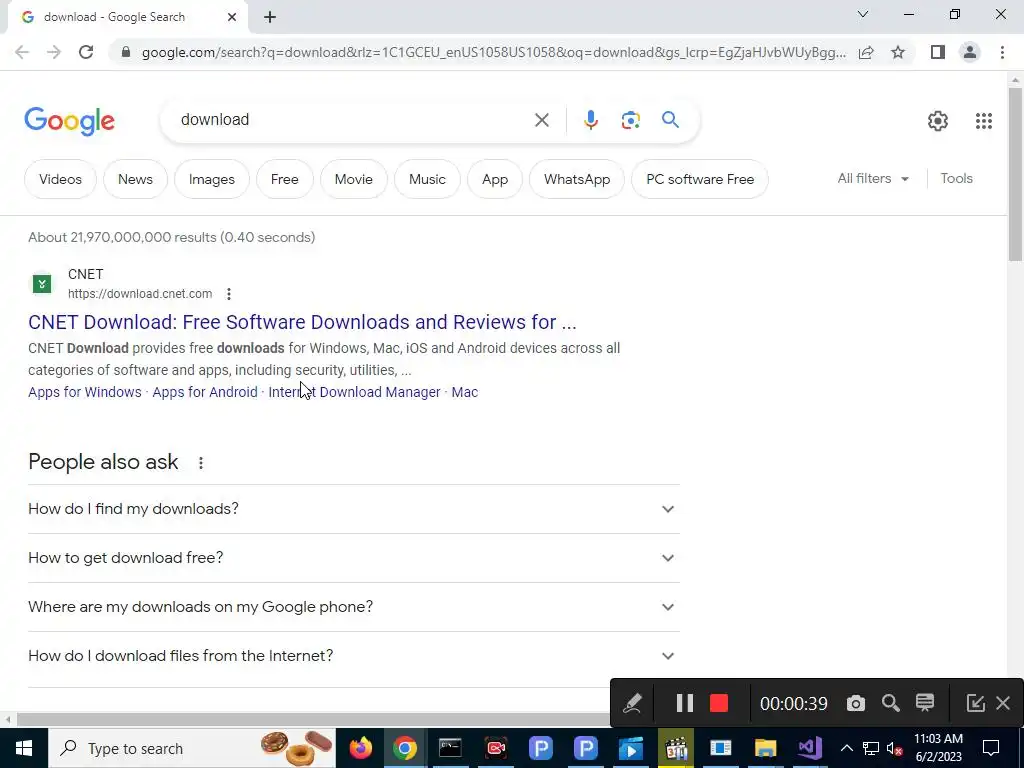The height and width of the screenshot is (768, 1024).
Task: Open Google quick settings gear
Action: point(938,121)
